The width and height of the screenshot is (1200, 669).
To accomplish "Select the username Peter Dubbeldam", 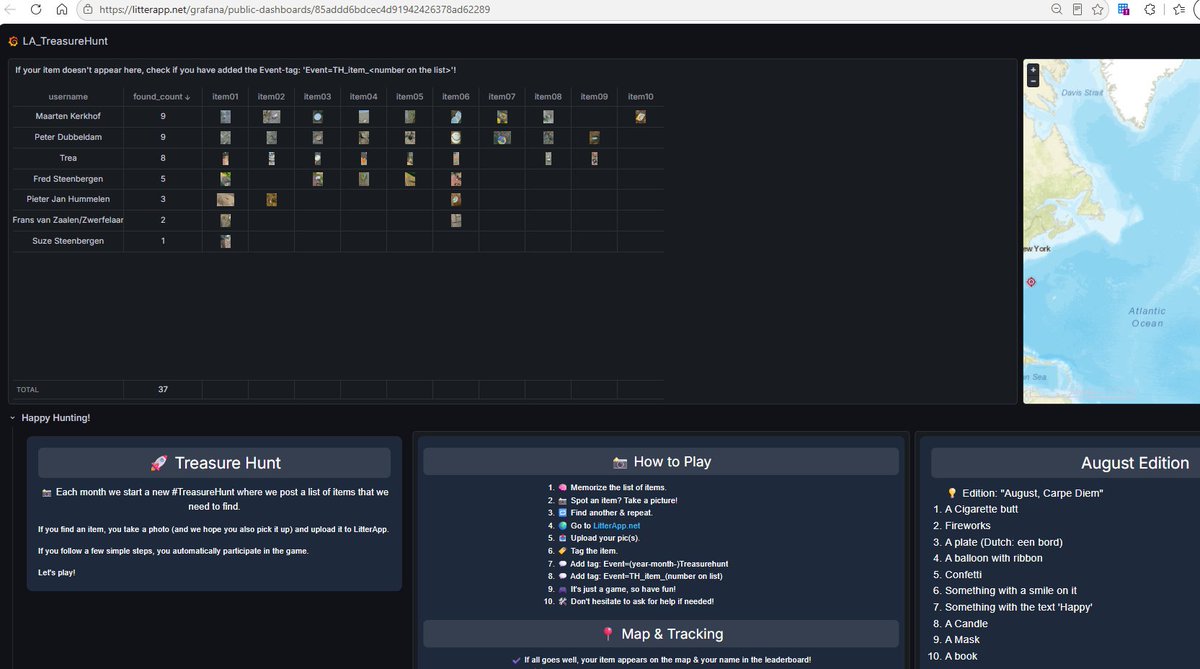I will point(68,137).
